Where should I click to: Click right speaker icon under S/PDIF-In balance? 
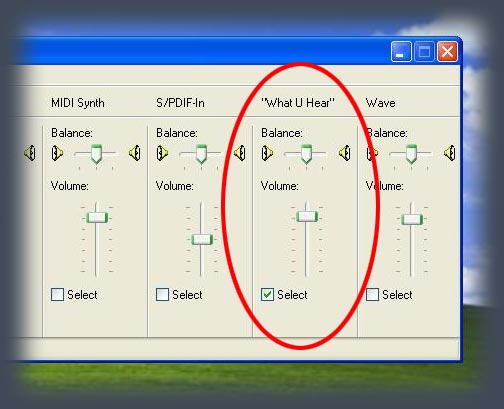[x=240, y=153]
